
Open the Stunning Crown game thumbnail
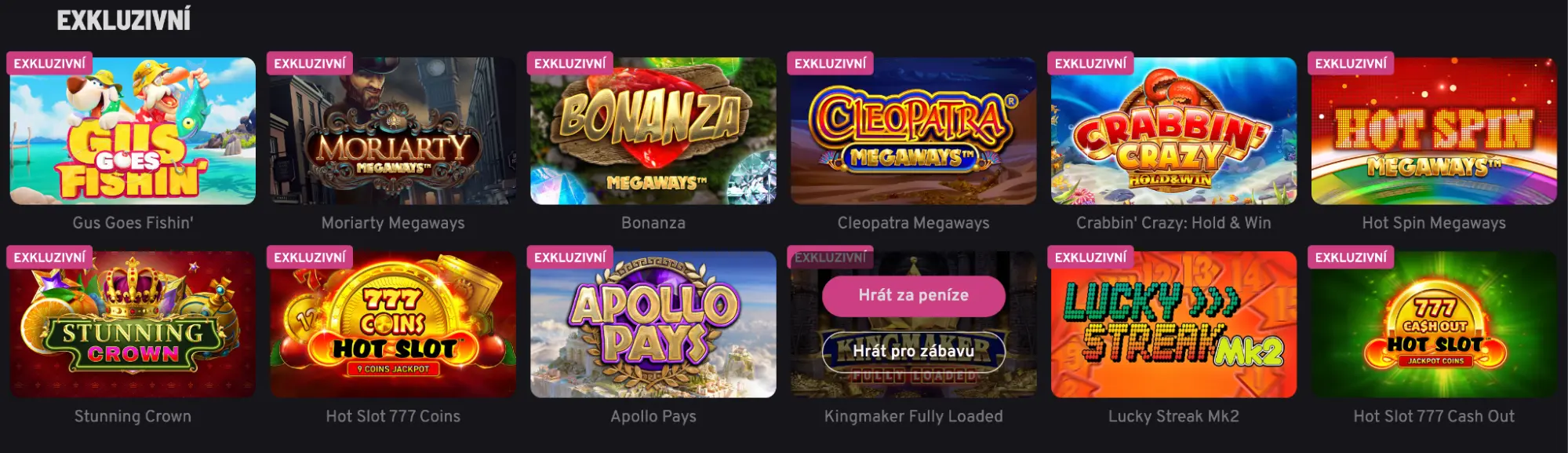pyautogui.click(x=133, y=330)
